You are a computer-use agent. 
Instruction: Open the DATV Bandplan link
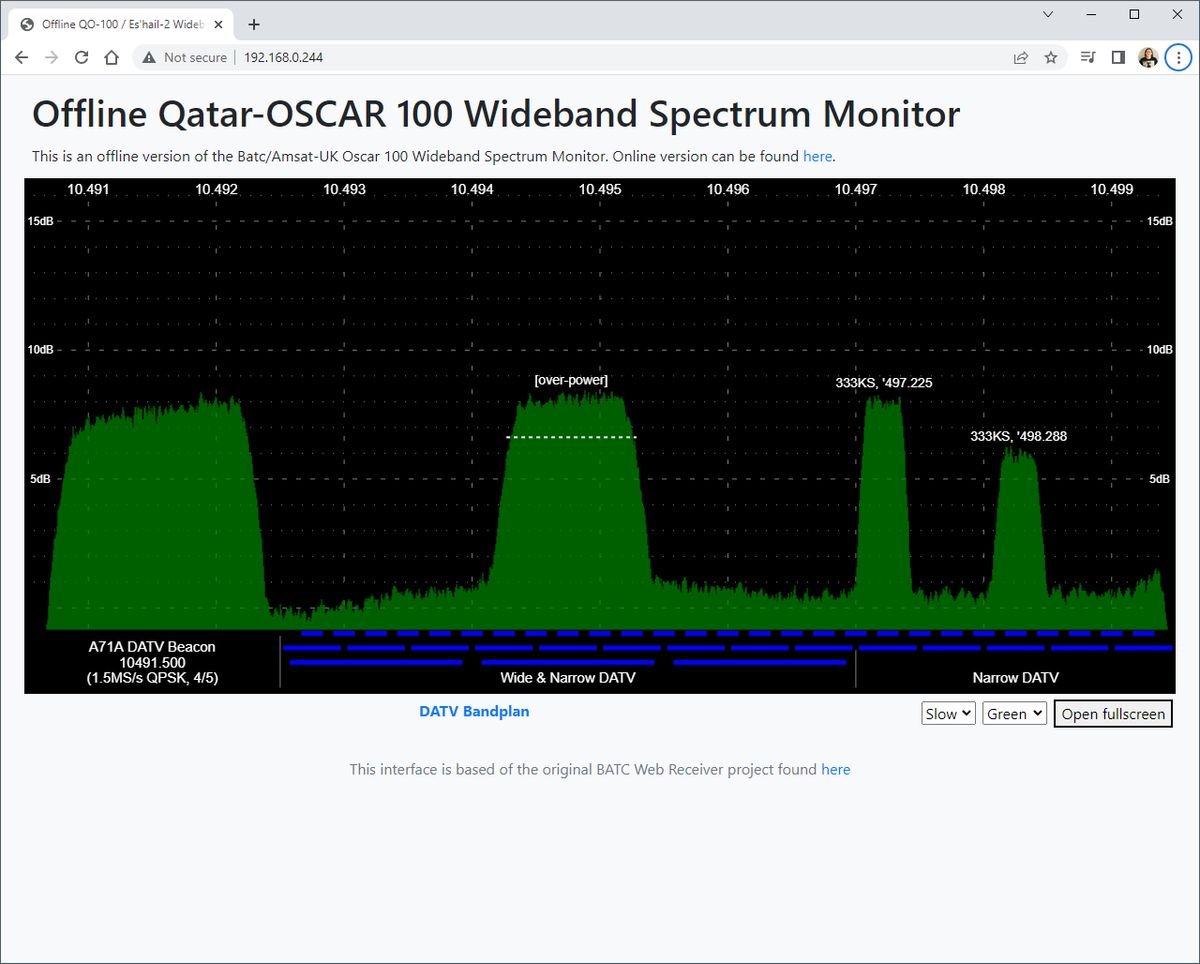[474, 711]
